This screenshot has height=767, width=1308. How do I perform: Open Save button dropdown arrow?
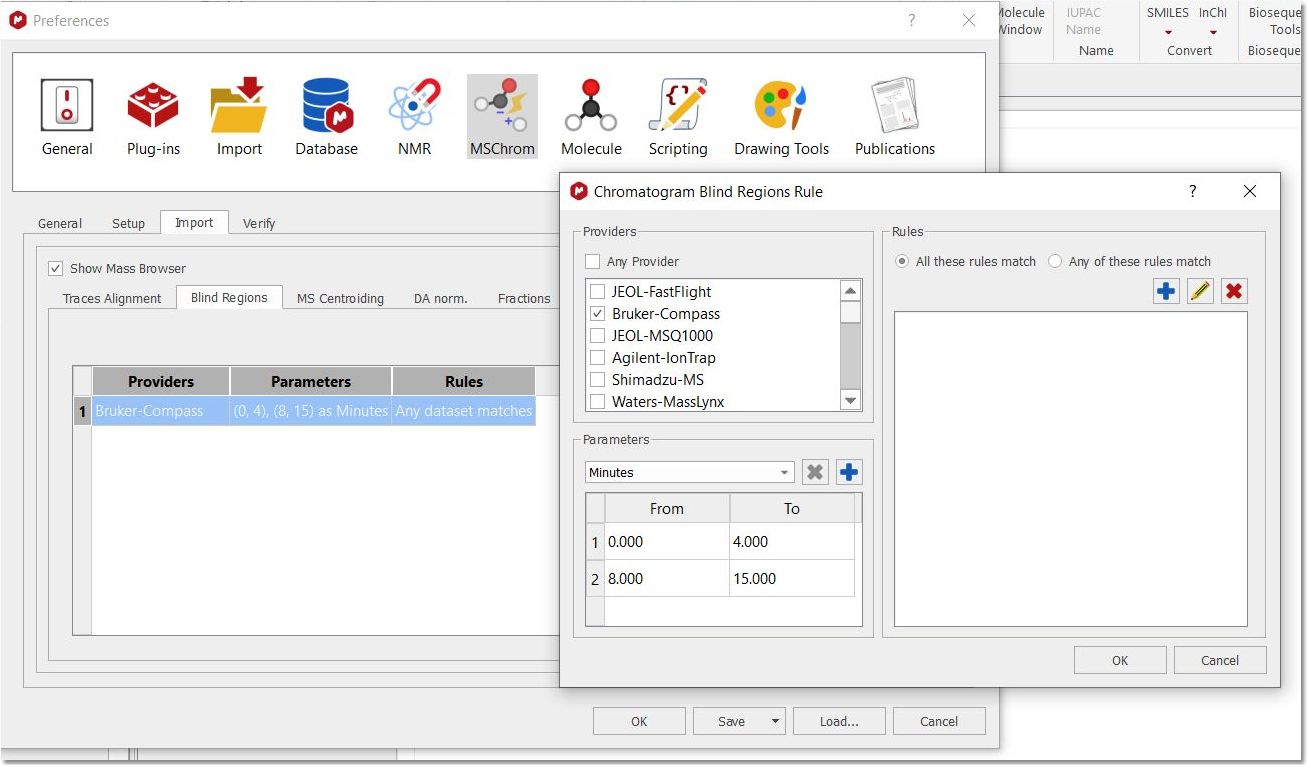(775, 721)
